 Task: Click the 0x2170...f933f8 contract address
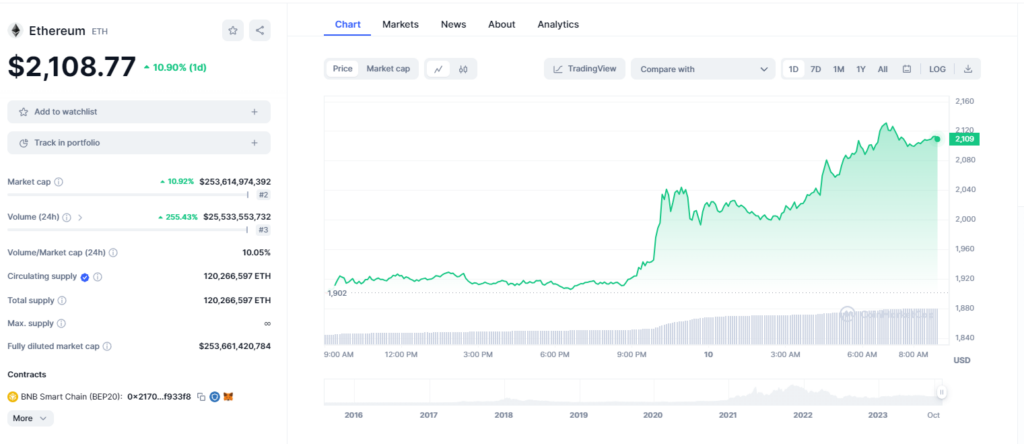pos(159,396)
